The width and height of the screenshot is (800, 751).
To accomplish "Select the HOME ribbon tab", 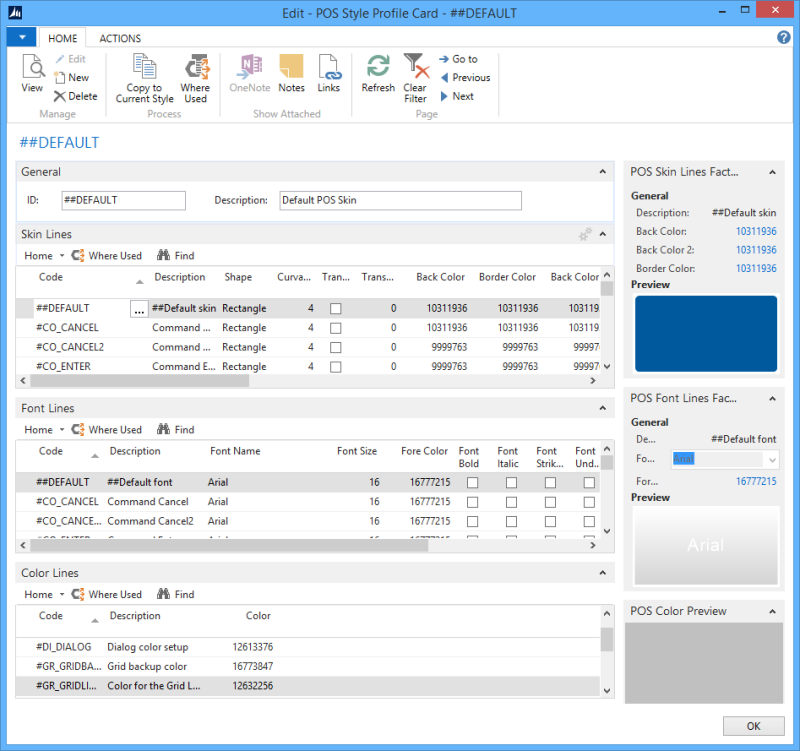I will tap(63, 38).
